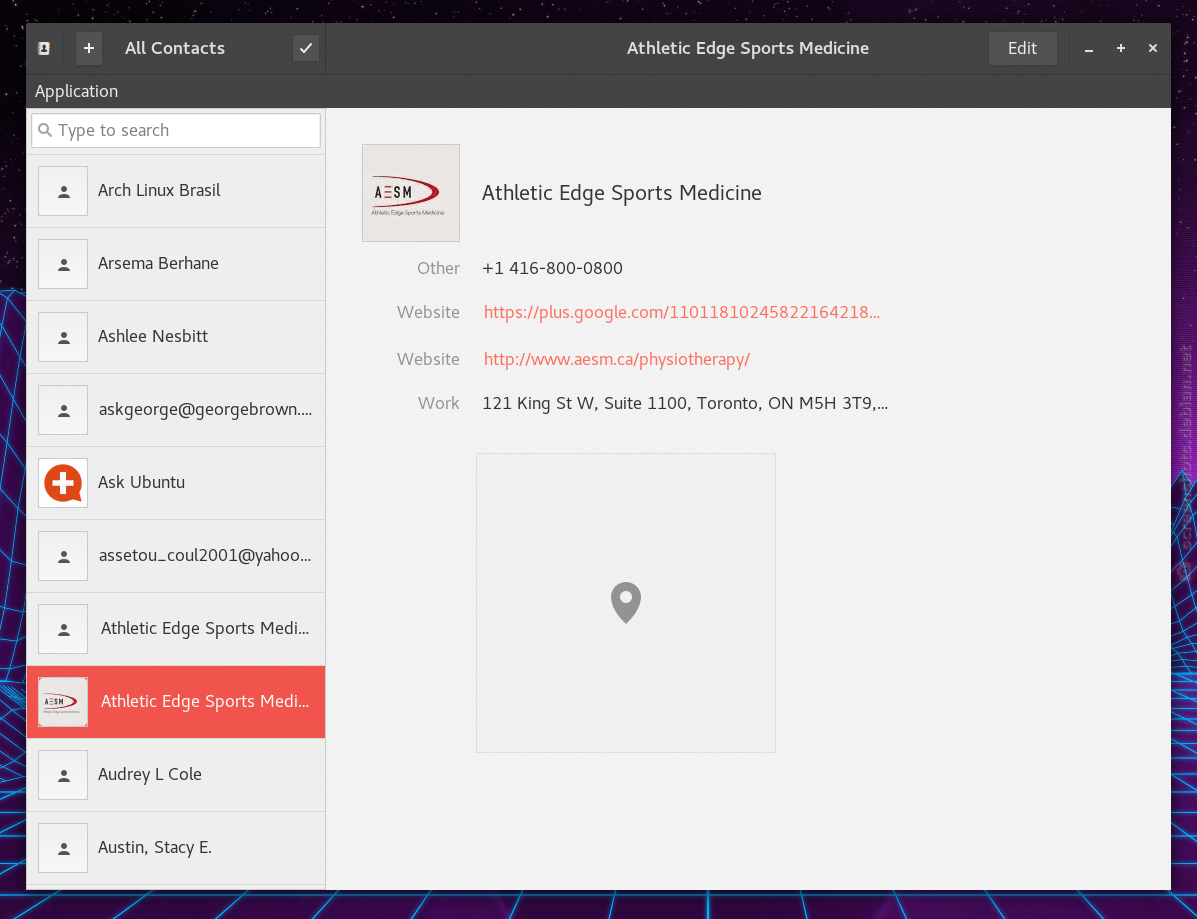Screen dimensions: 1197x919
Task: Click the Other phone label
Action: pos(438,268)
